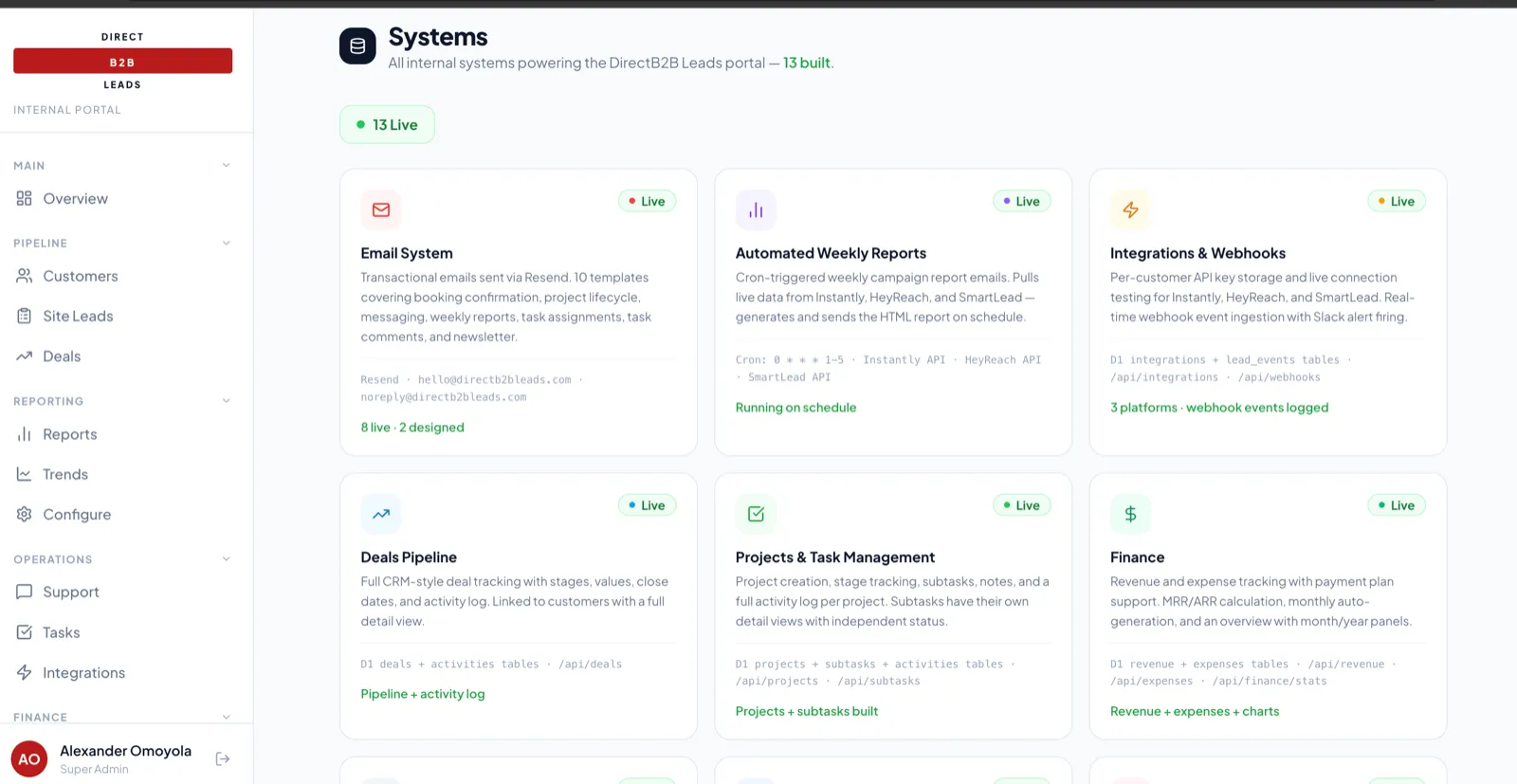Click the Integrations & Webhooks lightning icon
Screen dimensions: 1517x784
coord(1130,210)
